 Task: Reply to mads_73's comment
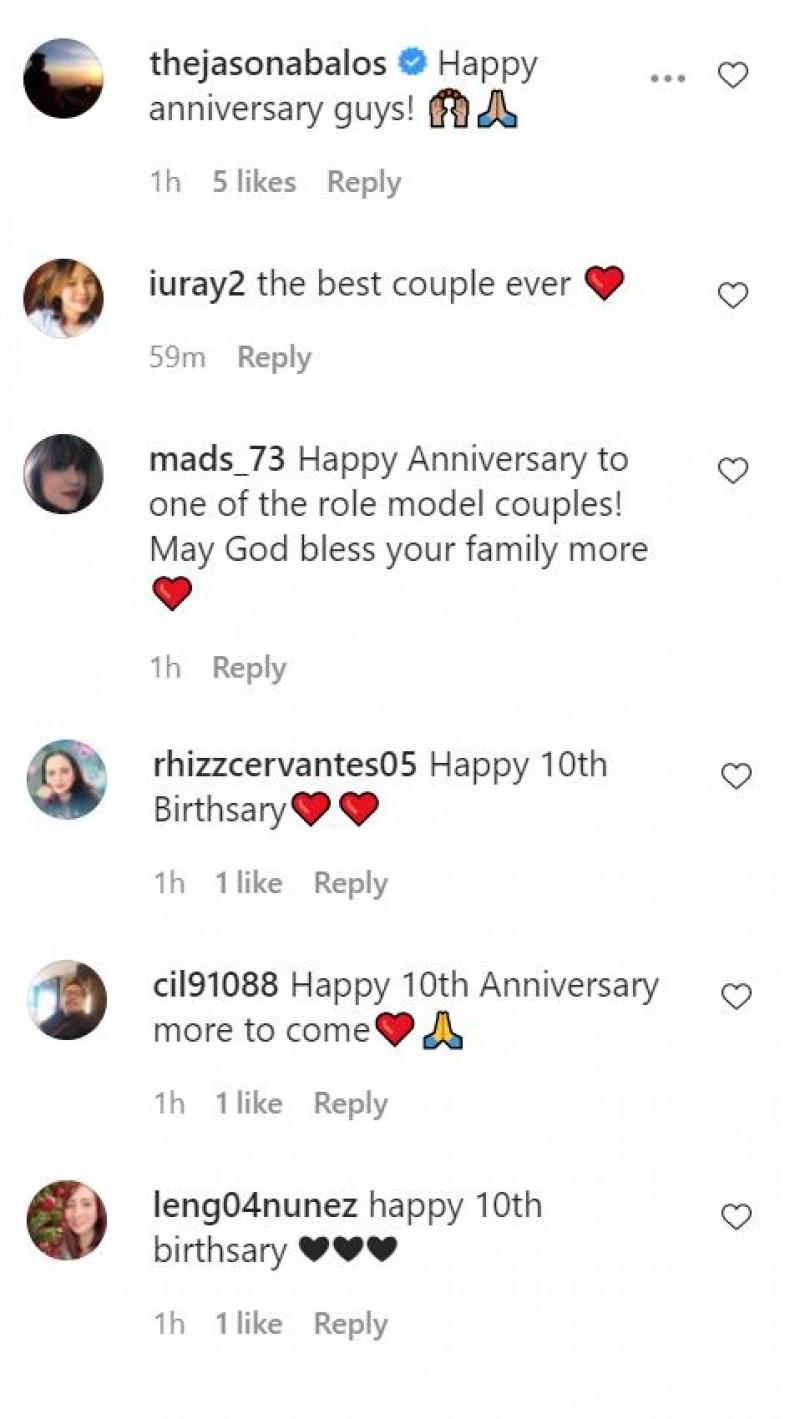point(249,667)
